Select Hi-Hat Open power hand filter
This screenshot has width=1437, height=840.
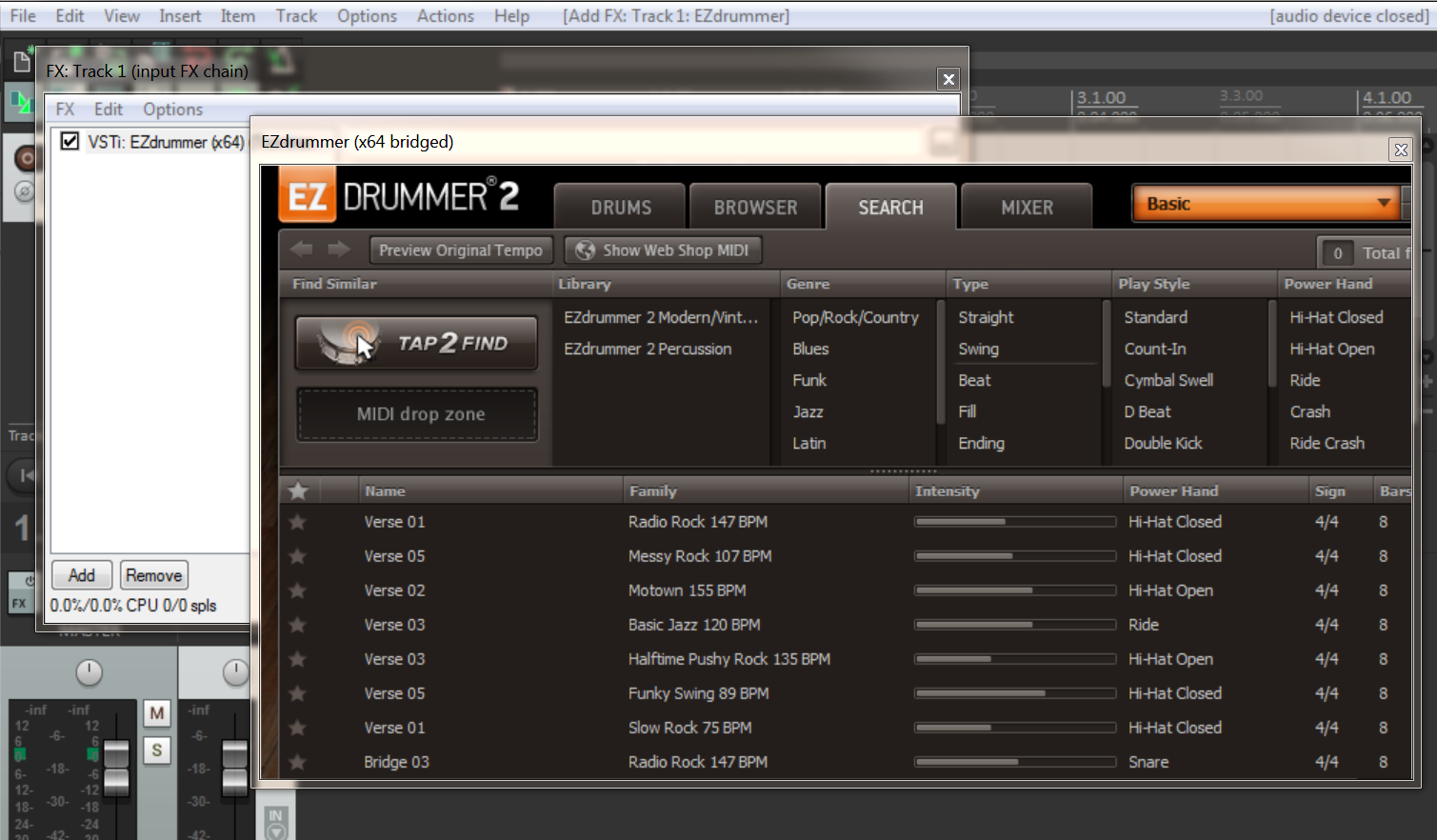point(1331,349)
